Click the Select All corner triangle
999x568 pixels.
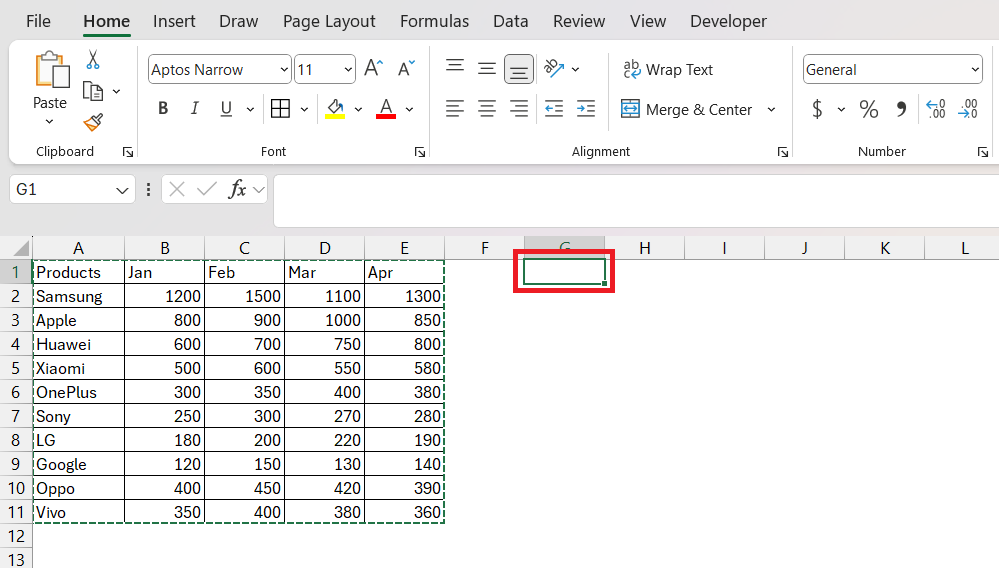coord(22,248)
